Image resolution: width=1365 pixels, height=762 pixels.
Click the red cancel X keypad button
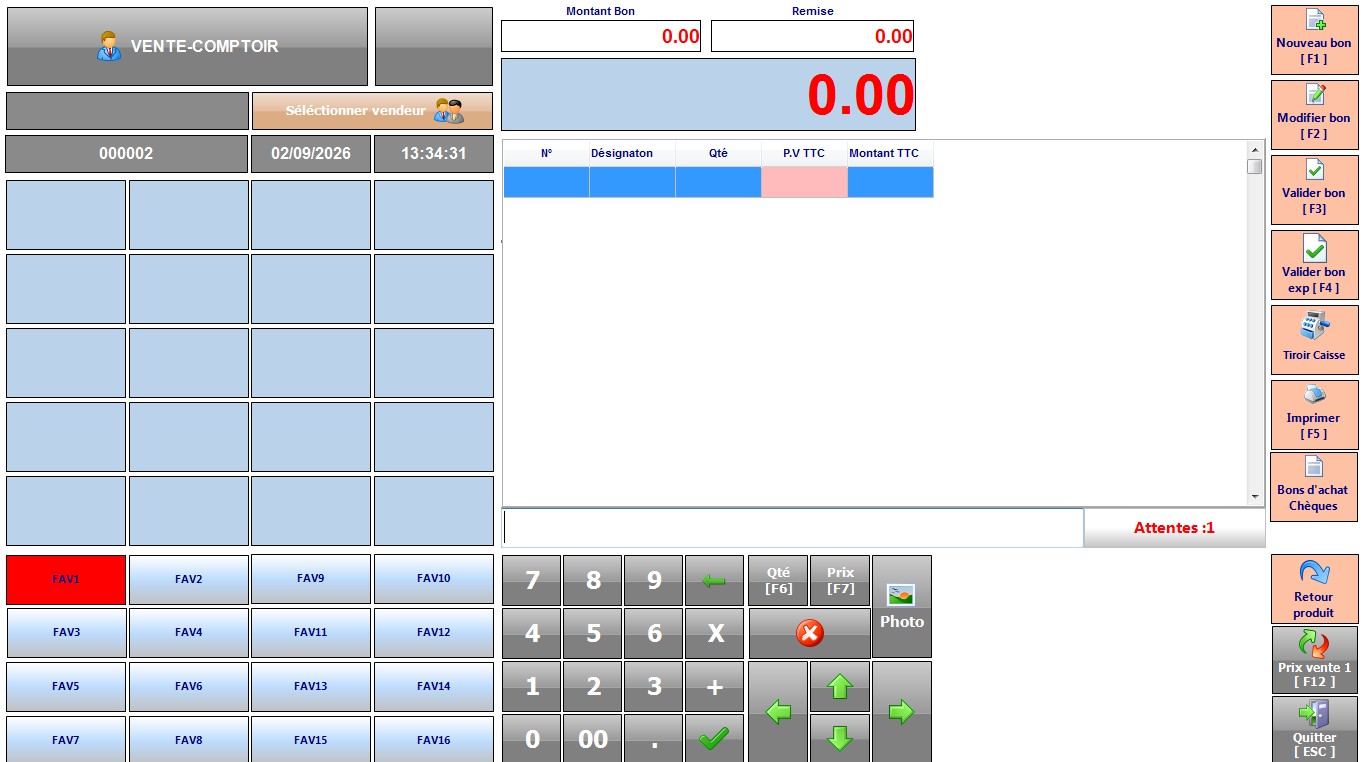click(x=809, y=633)
